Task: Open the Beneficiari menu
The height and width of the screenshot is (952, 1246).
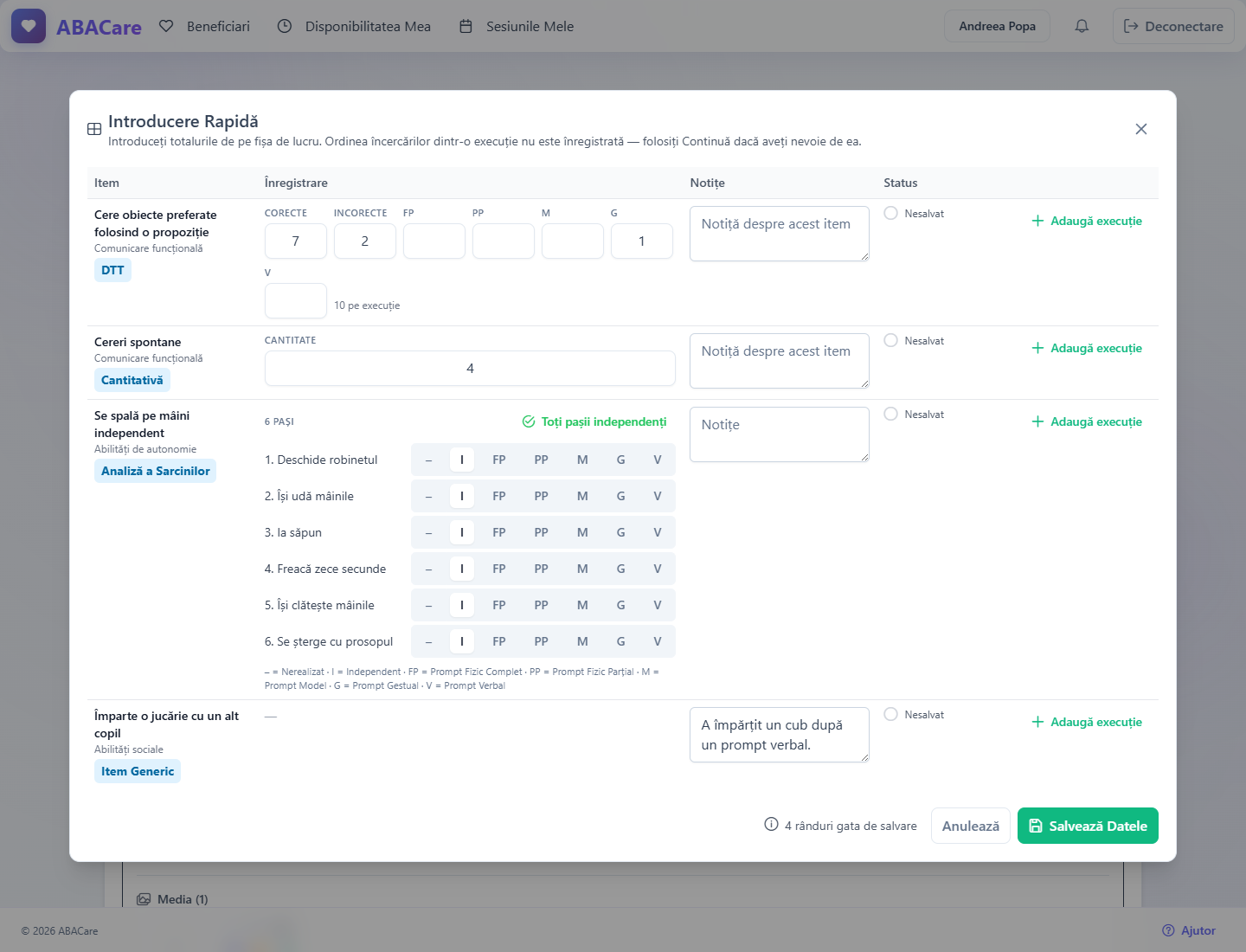Action: [205, 26]
